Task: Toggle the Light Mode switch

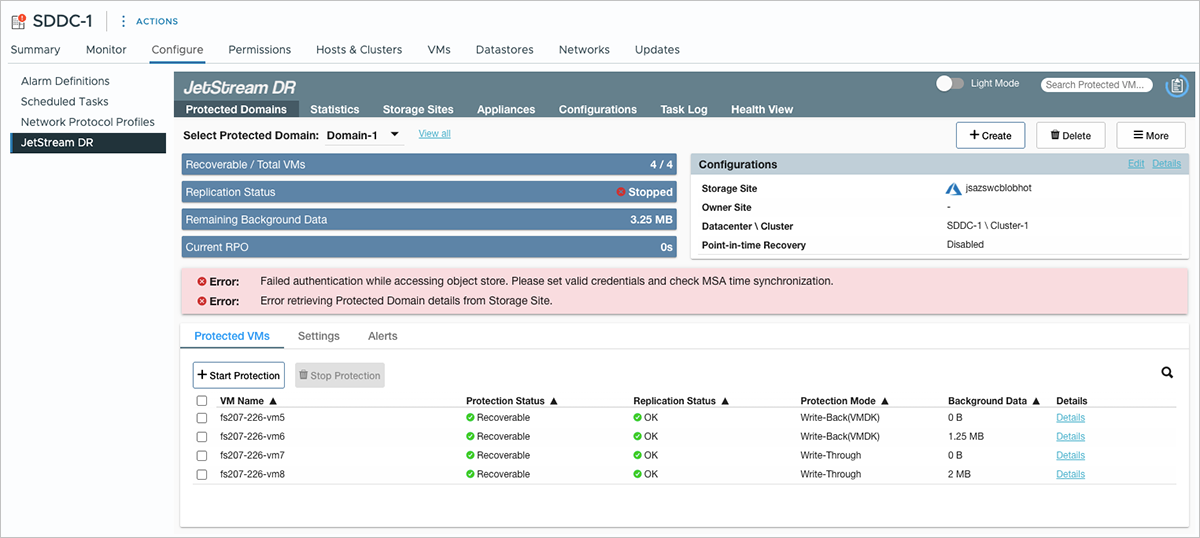Action: tap(949, 84)
